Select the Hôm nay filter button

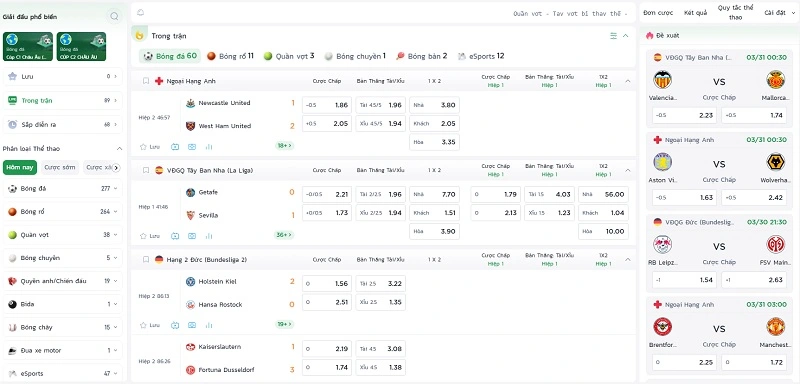pos(20,167)
